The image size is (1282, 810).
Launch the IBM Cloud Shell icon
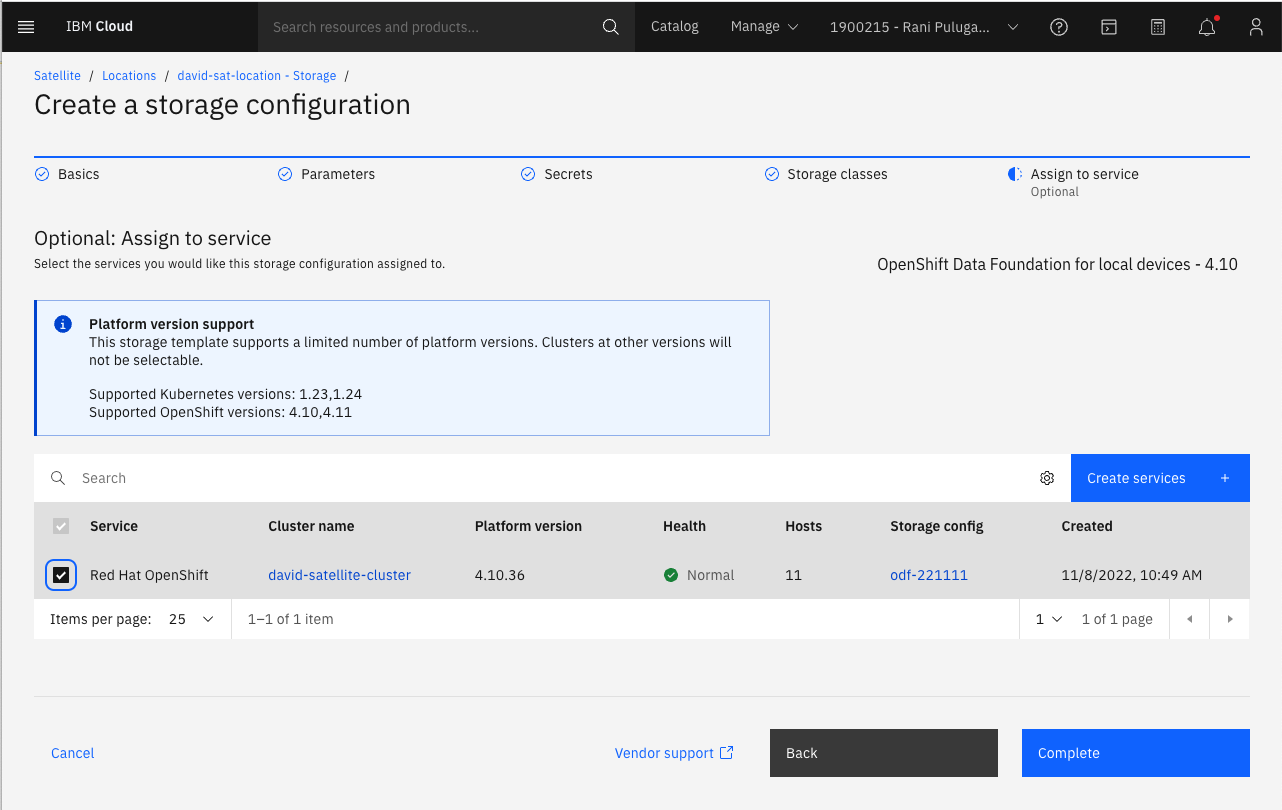click(1108, 27)
